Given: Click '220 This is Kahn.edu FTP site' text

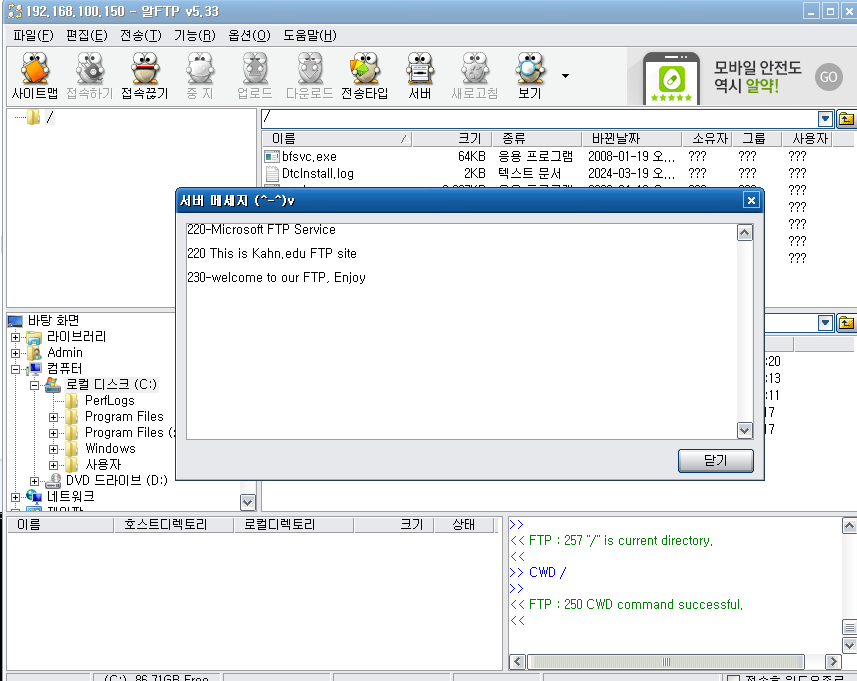Looking at the screenshot, I should click(272, 254).
